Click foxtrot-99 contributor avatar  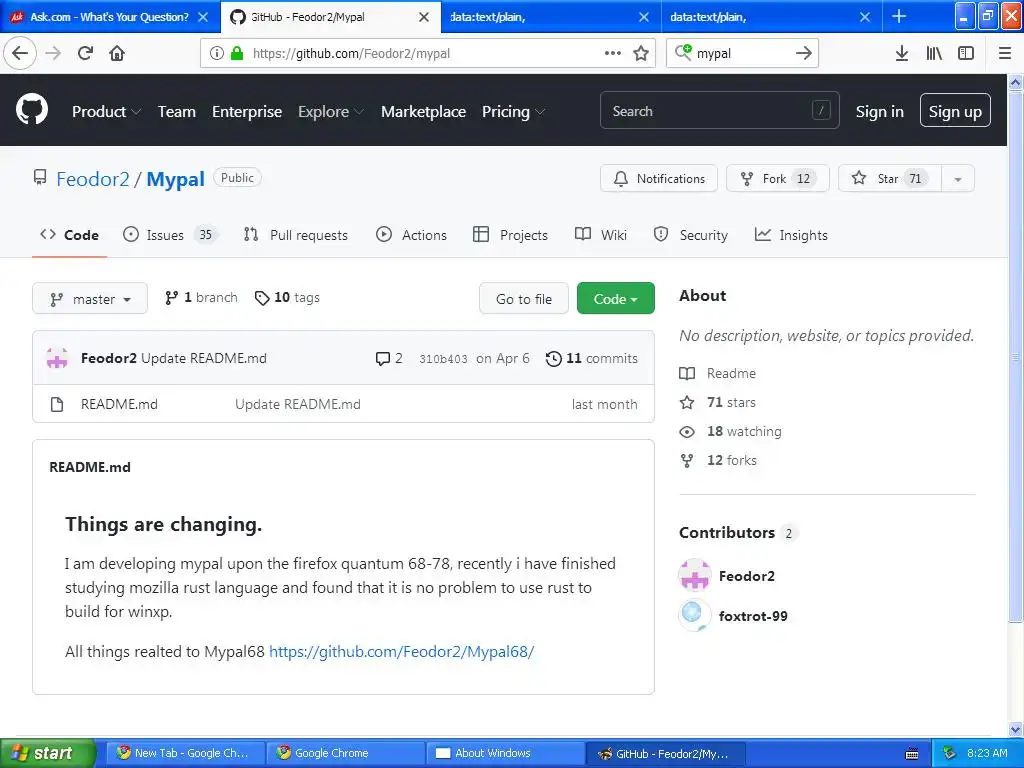694,615
